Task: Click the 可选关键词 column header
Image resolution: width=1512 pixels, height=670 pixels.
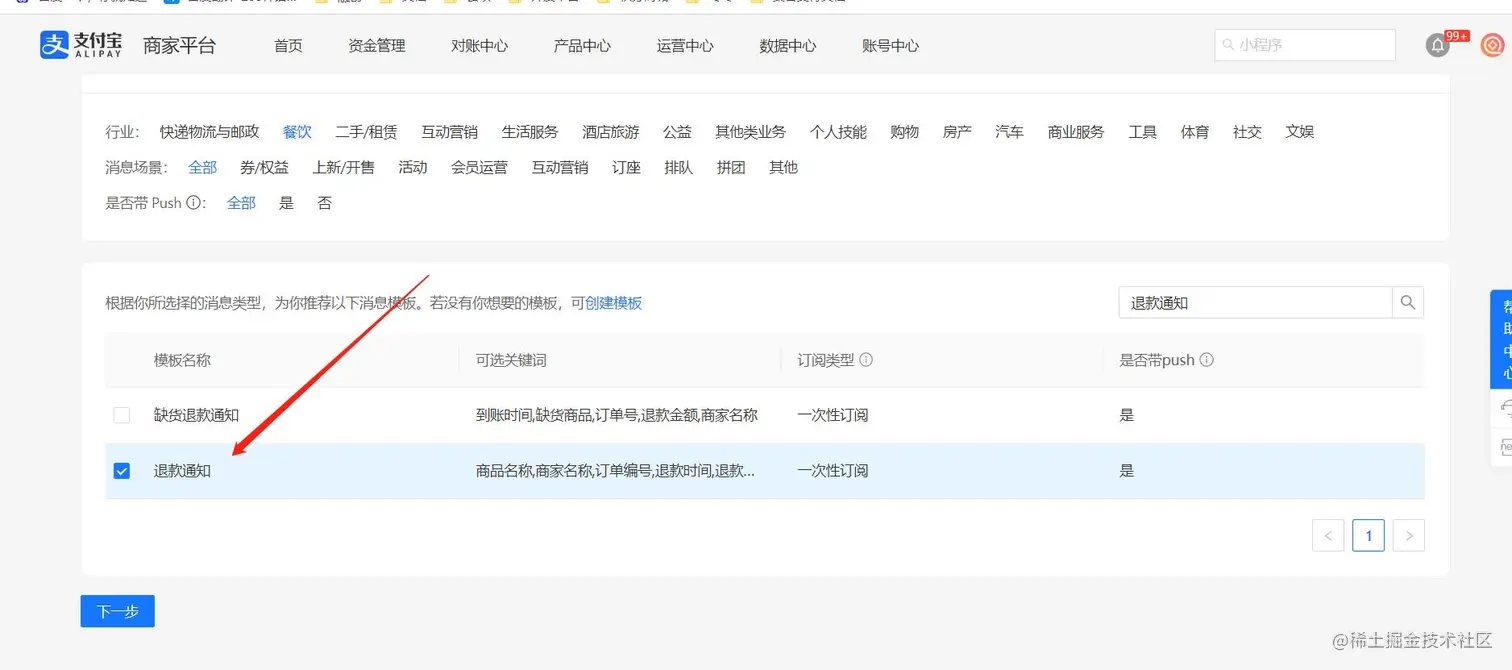Action: tap(511, 360)
